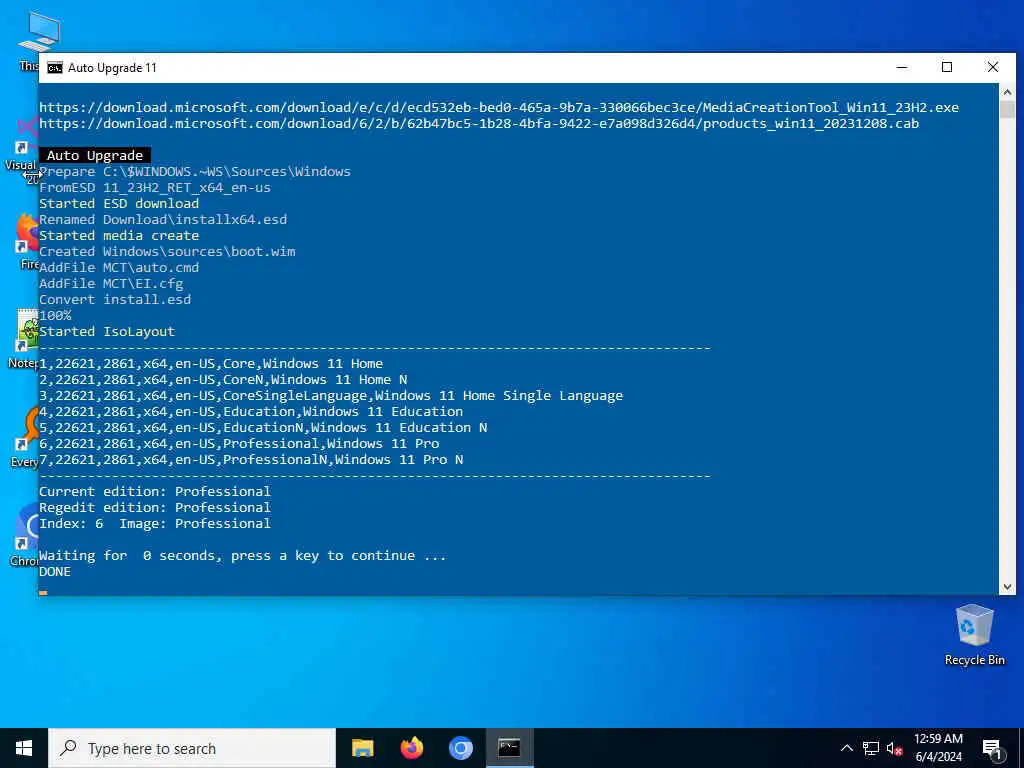Select the Everything desktop shortcut
Viewport: 1024px width, 768px height.
pos(26,438)
